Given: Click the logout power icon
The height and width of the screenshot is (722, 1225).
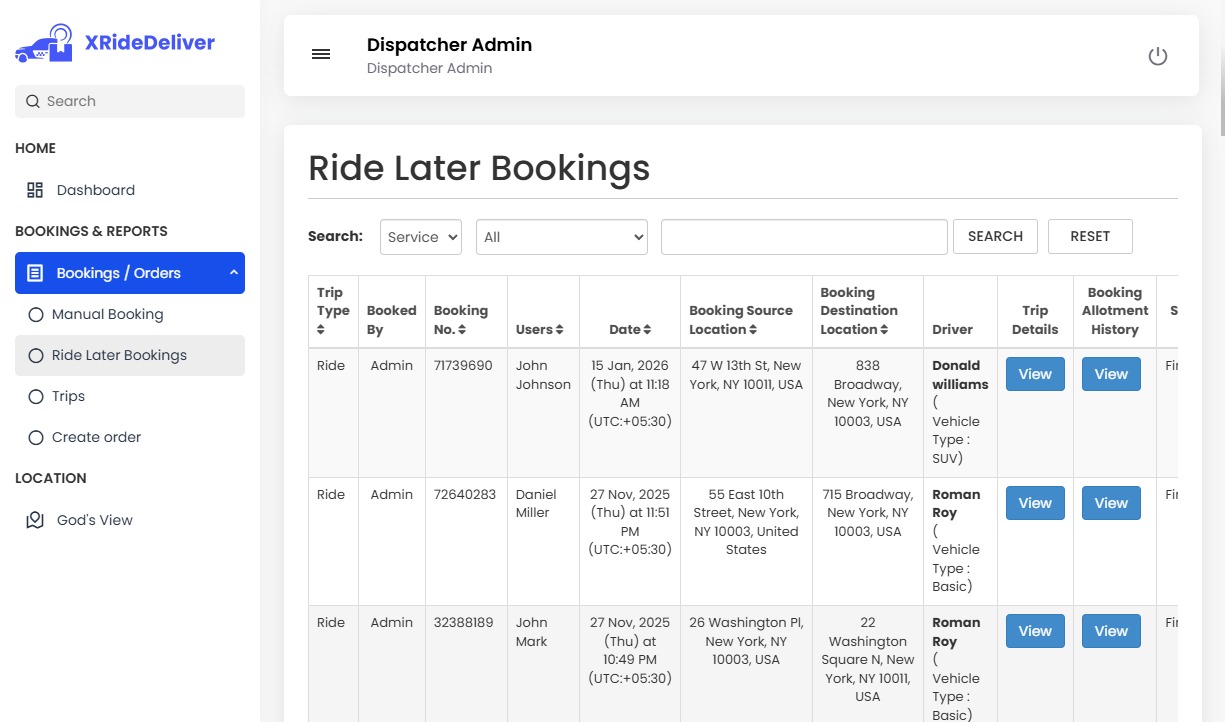Looking at the screenshot, I should pos(1158,56).
